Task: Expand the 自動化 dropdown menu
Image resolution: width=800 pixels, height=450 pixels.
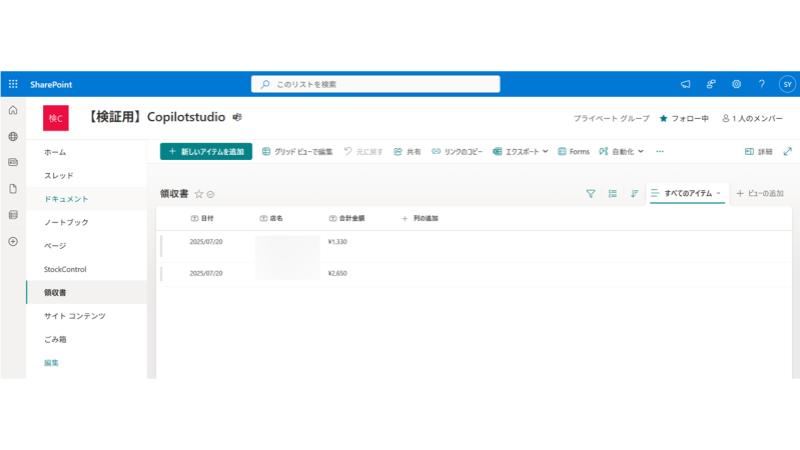Action: 625,152
